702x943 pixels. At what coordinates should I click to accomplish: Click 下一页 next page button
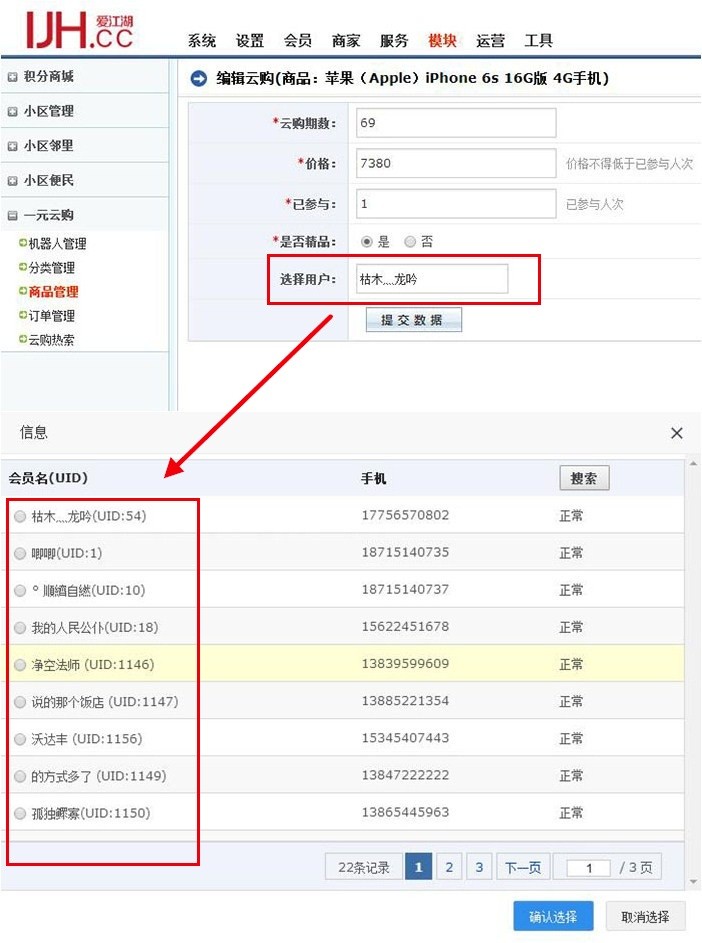tap(523, 867)
